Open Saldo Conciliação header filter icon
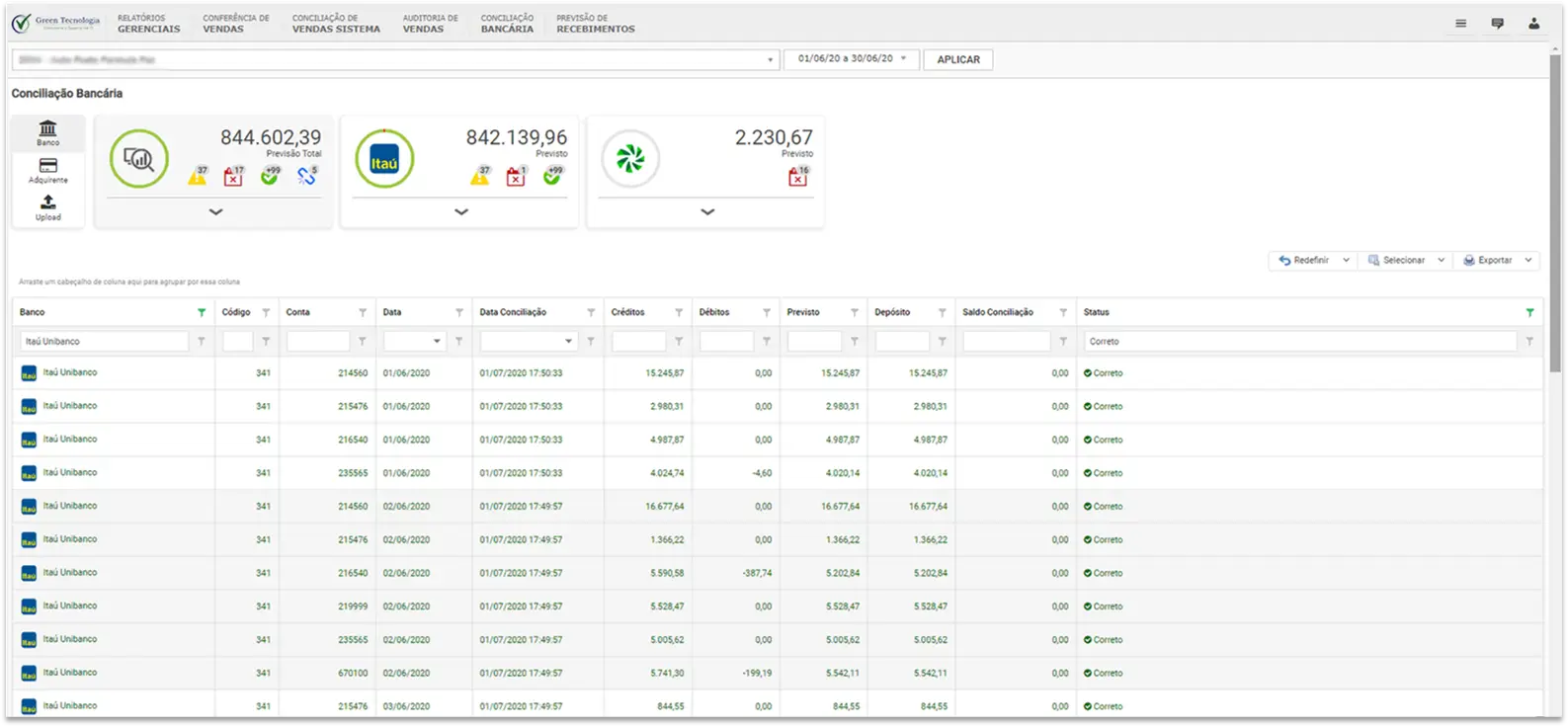Screen dimensions: 1568x726 pos(1063,312)
